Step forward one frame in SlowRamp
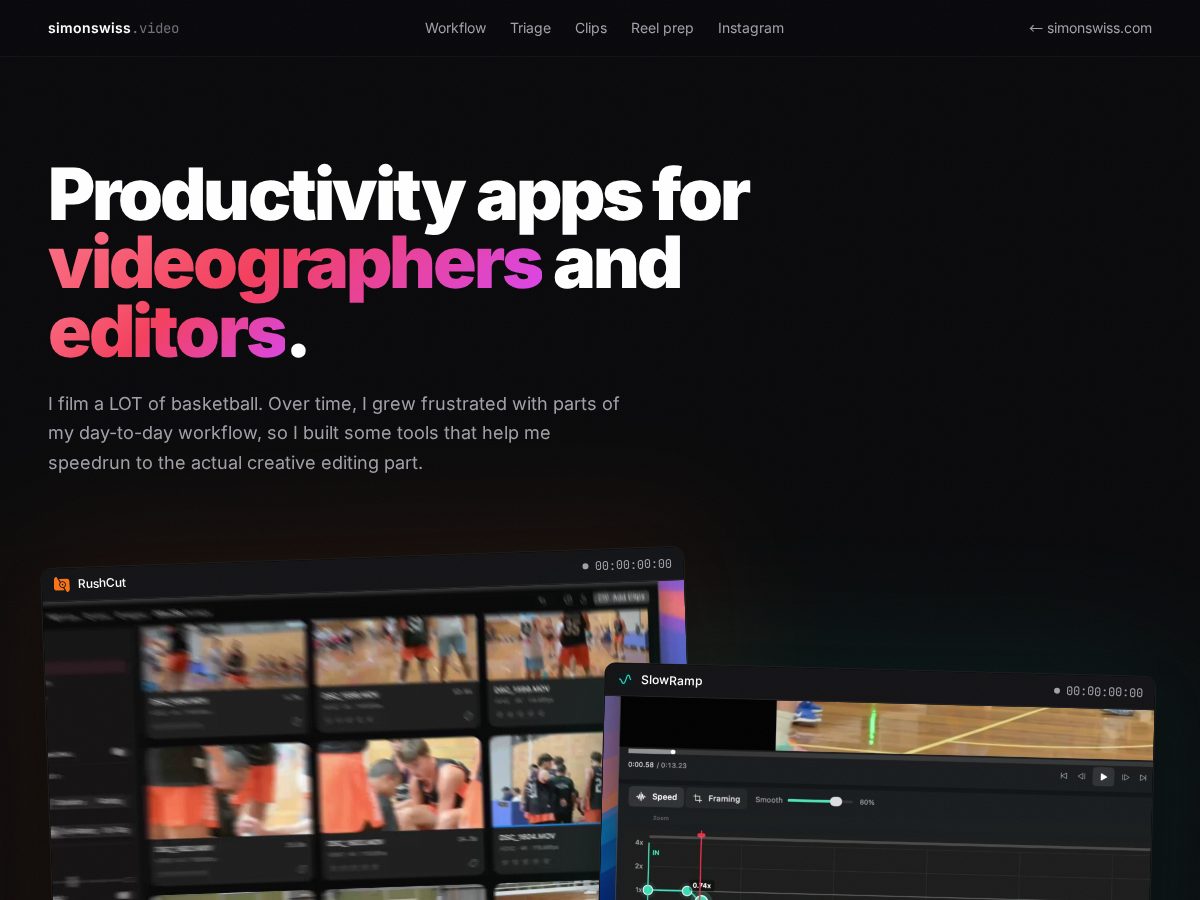Viewport: 1200px width, 900px height. tap(1125, 777)
